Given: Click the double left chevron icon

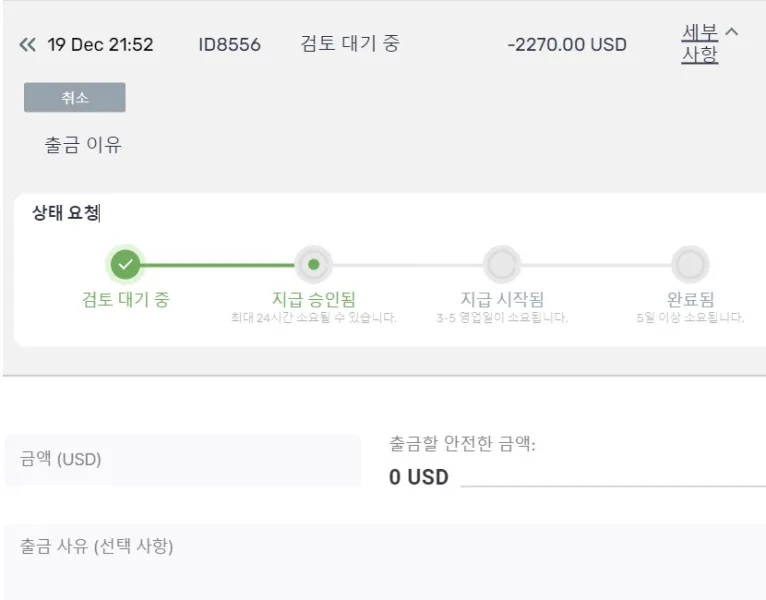Looking at the screenshot, I should tap(27, 45).
